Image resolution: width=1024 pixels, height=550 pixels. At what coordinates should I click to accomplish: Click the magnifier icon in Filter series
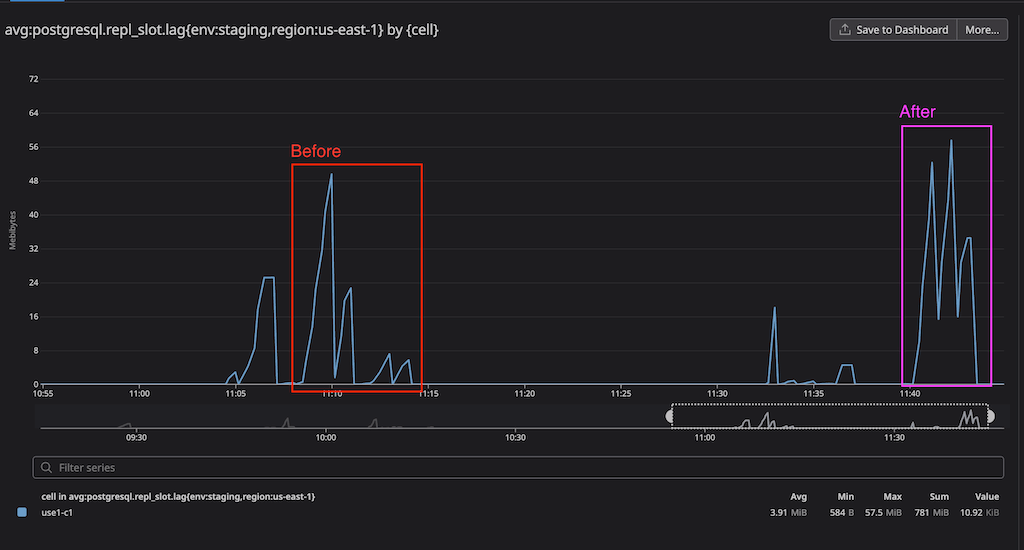[47, 467]
